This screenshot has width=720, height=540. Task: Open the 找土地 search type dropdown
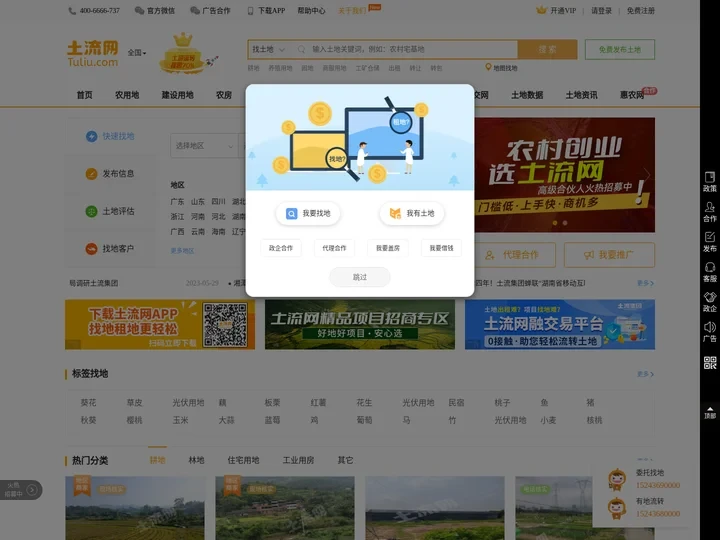point(269,49)
